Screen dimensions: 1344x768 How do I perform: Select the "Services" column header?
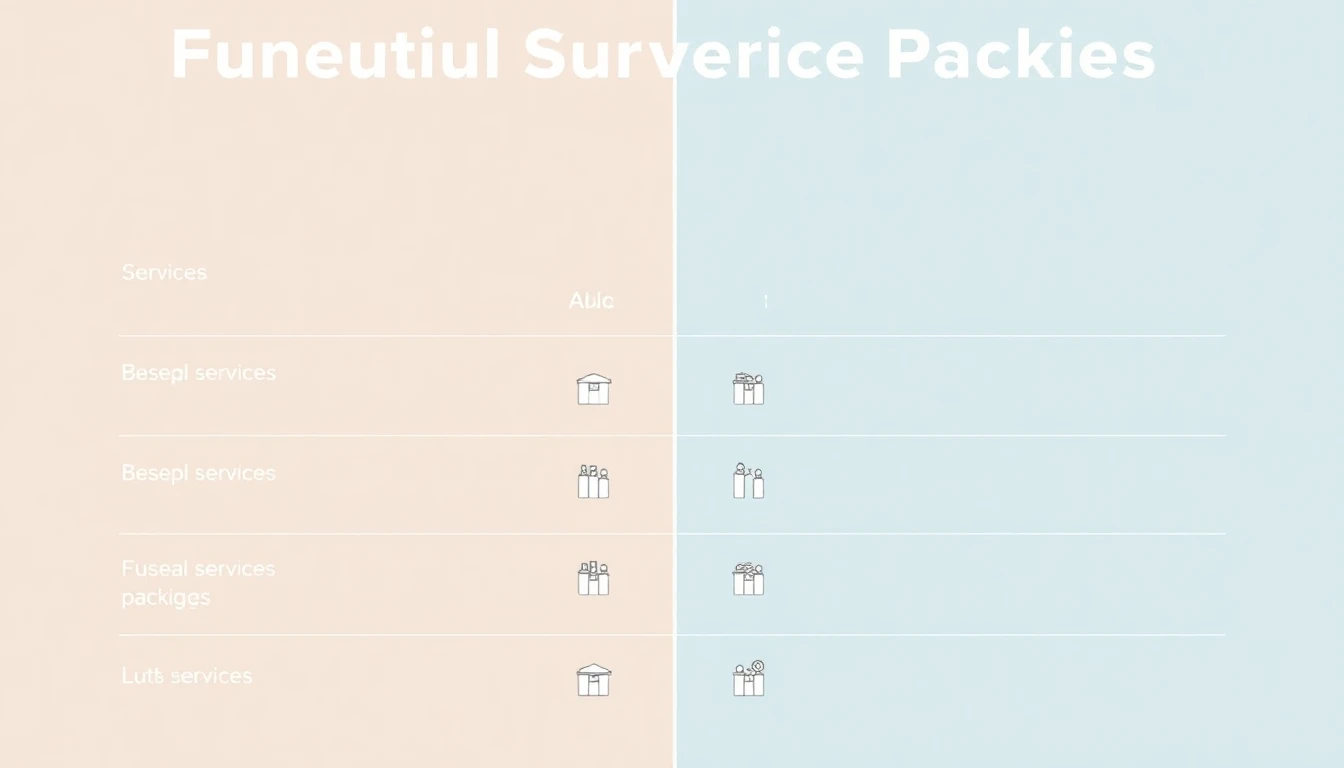[x=164, y=272]
